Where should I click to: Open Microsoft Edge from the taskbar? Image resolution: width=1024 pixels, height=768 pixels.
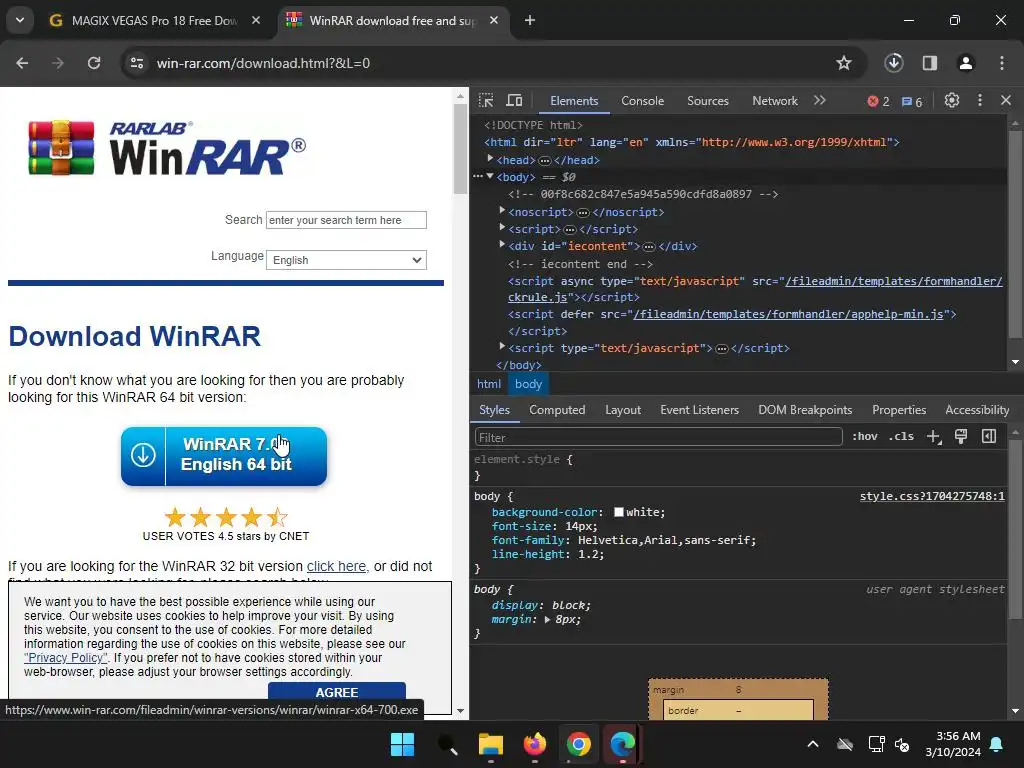[622, 744]
